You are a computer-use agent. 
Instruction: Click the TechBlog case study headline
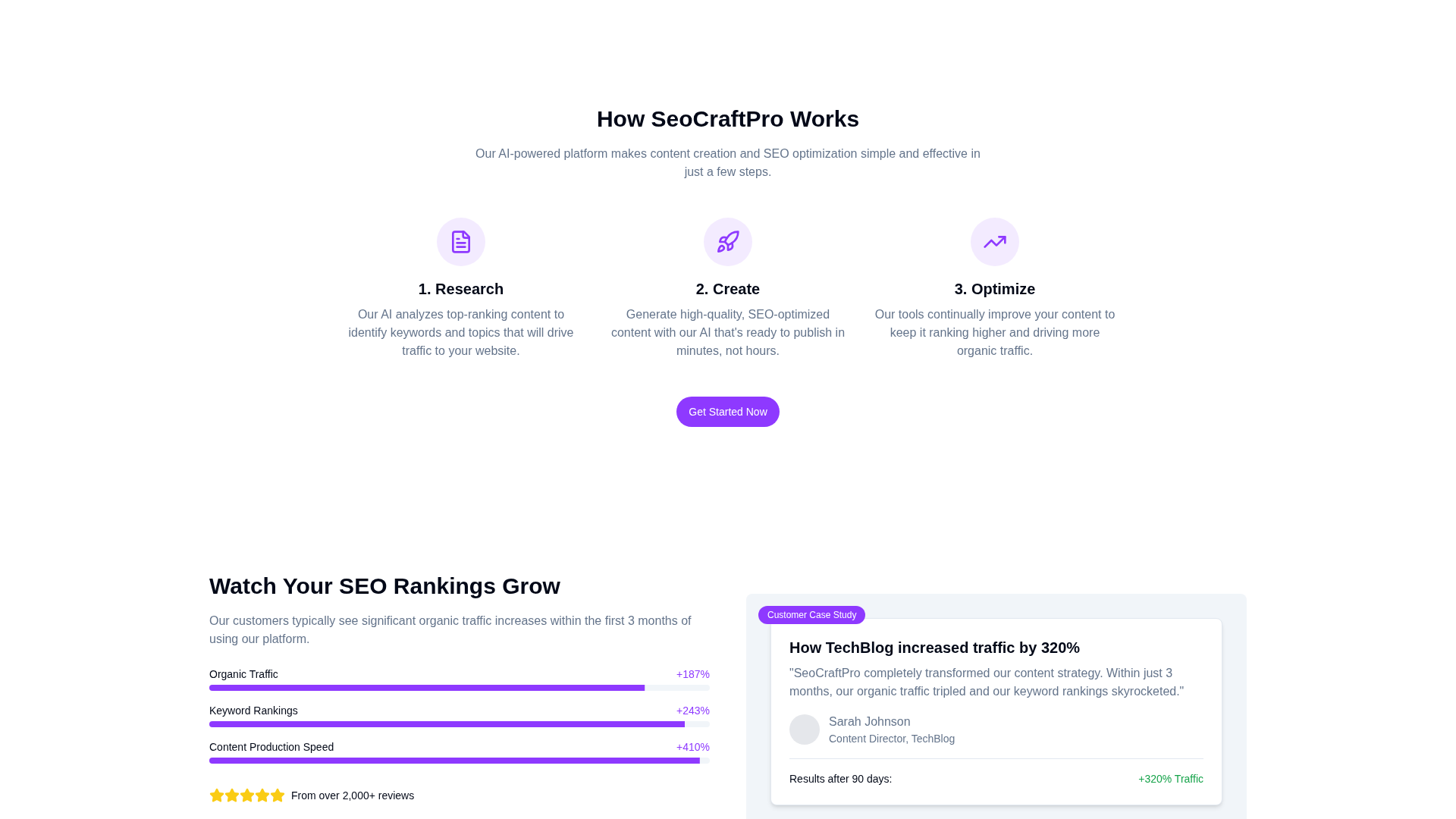934,648
